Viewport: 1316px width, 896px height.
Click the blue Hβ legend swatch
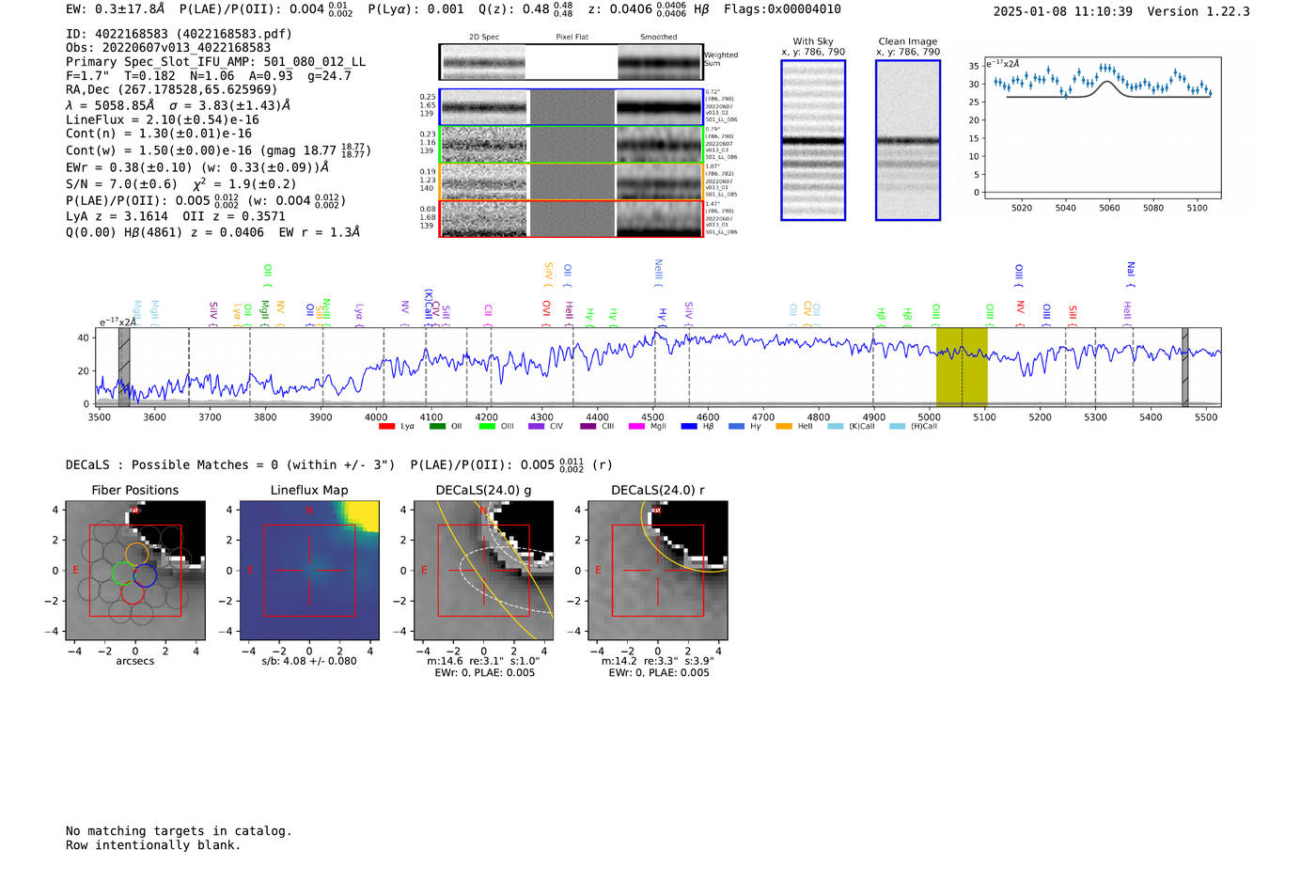click(689, 427)
